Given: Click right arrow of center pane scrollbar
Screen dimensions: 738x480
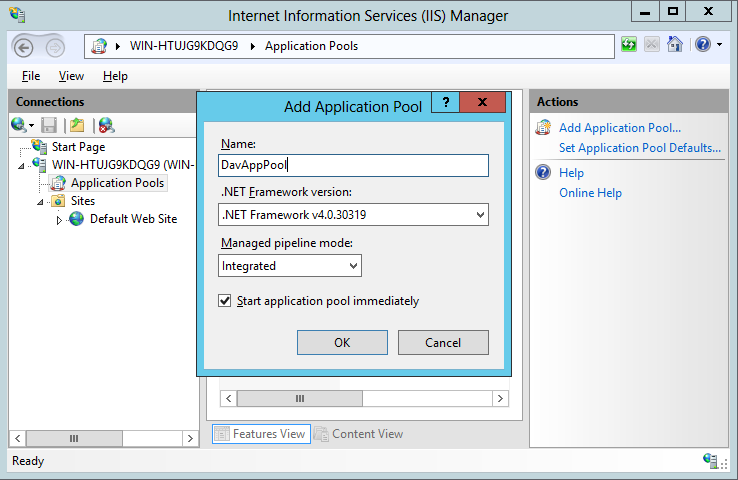Looking at the screenshot, I should pos(500,399).
